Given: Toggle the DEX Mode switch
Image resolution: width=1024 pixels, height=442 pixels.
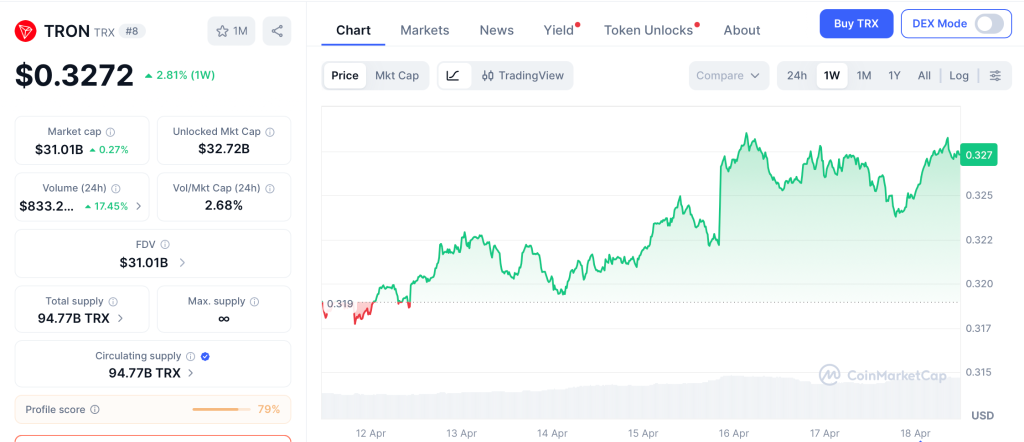Looking at the screenshot, I should click(988, 24).
